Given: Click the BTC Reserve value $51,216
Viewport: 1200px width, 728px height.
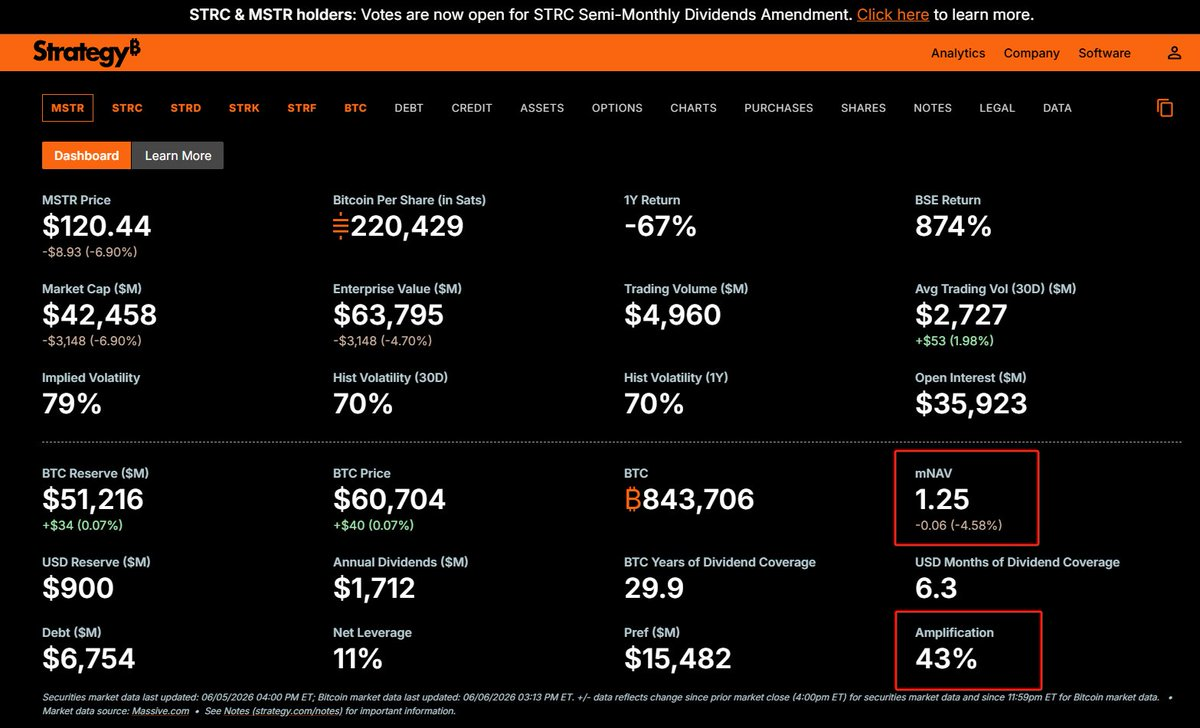Looking at the screenshot, I should (93, 499).
